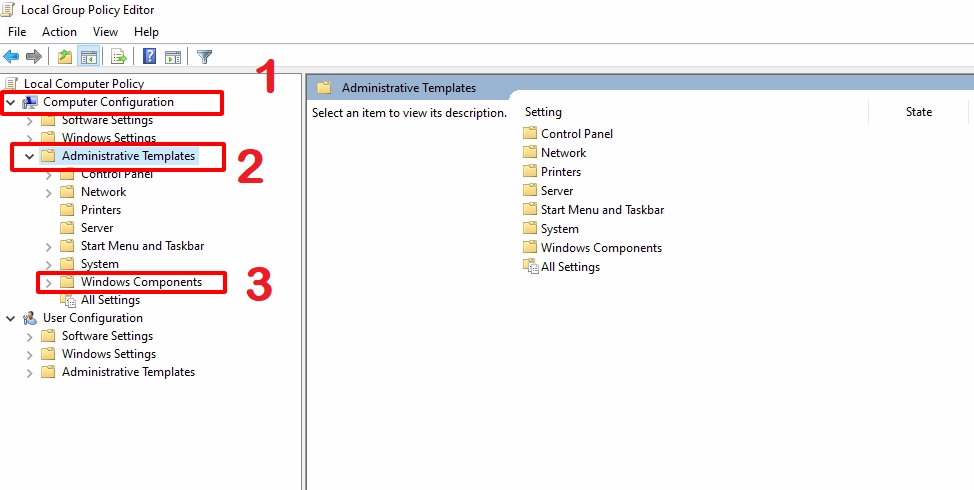
Task: Click Printers folder icon in right pane
Action: (530, 171)
